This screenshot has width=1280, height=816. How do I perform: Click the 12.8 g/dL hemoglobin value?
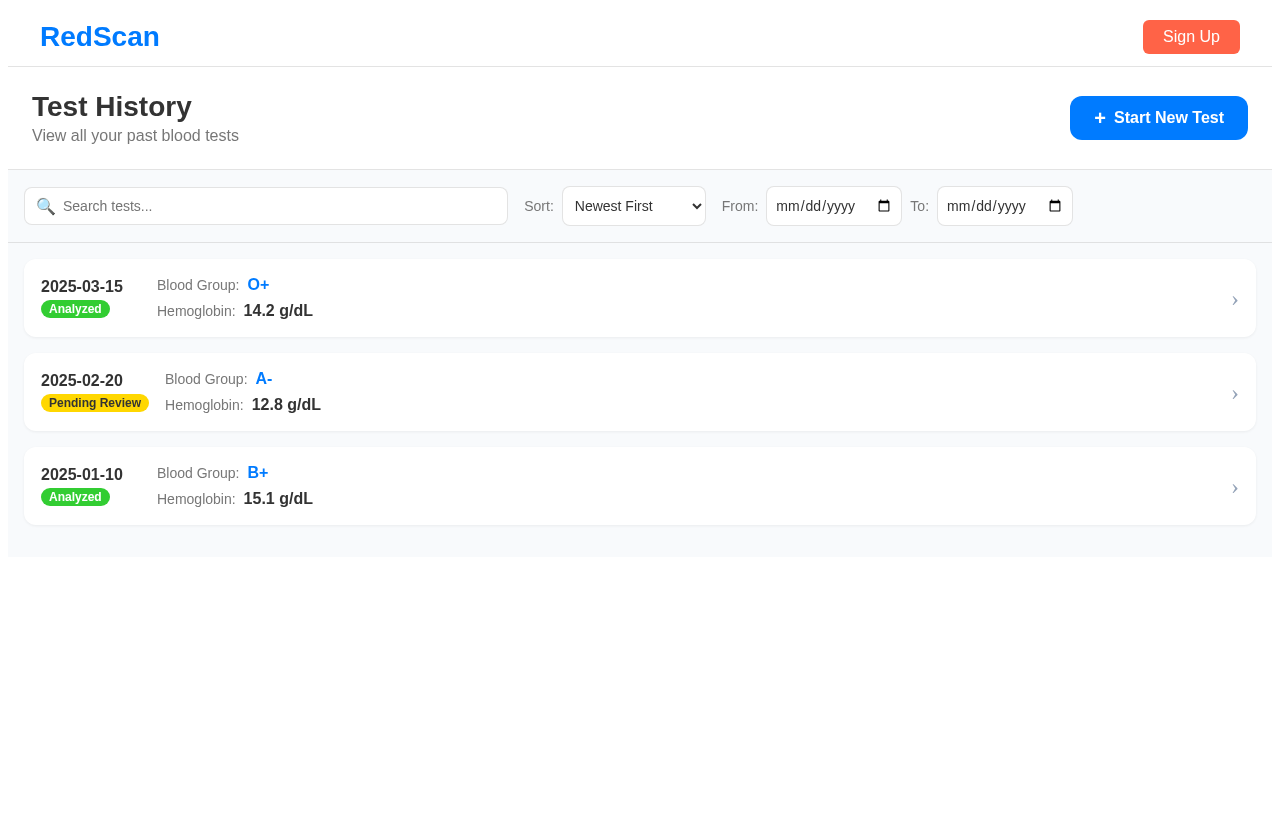tap(286, 405)
